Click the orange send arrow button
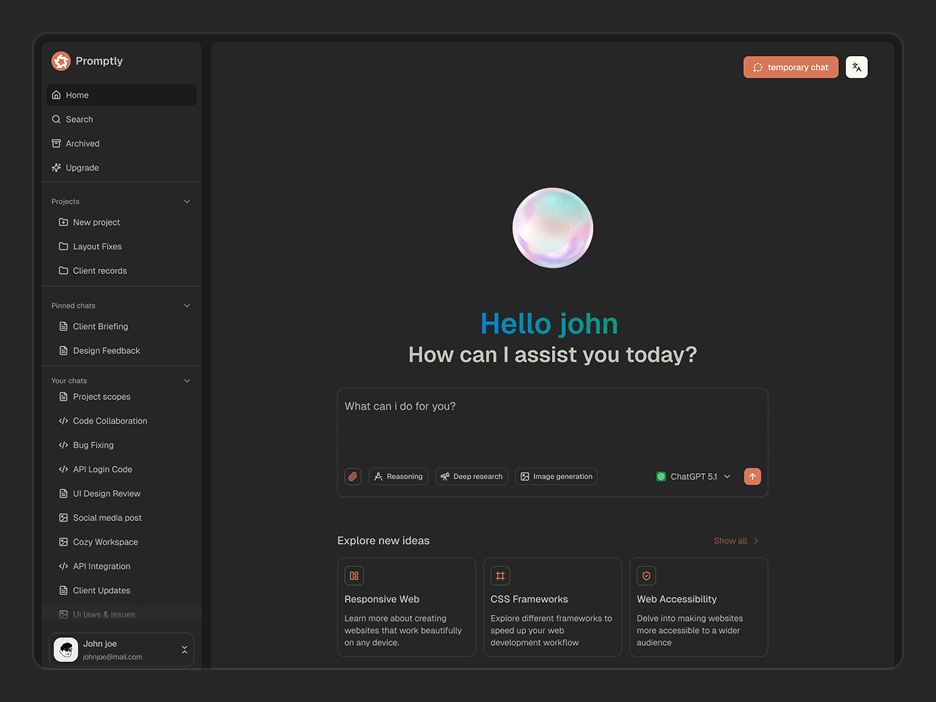This screenshot has height=702, width=936. click(752, 476)
